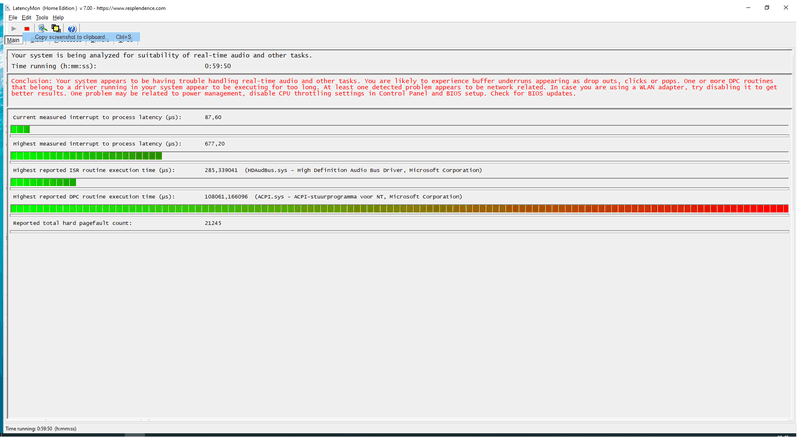Start monitoring with the play button
Screen dimensions: 800x437
(14, 29)
